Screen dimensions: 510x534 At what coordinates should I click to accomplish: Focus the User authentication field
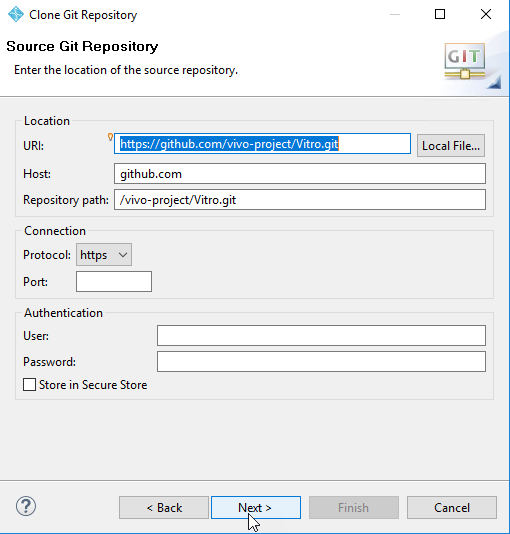click(321, 335)
